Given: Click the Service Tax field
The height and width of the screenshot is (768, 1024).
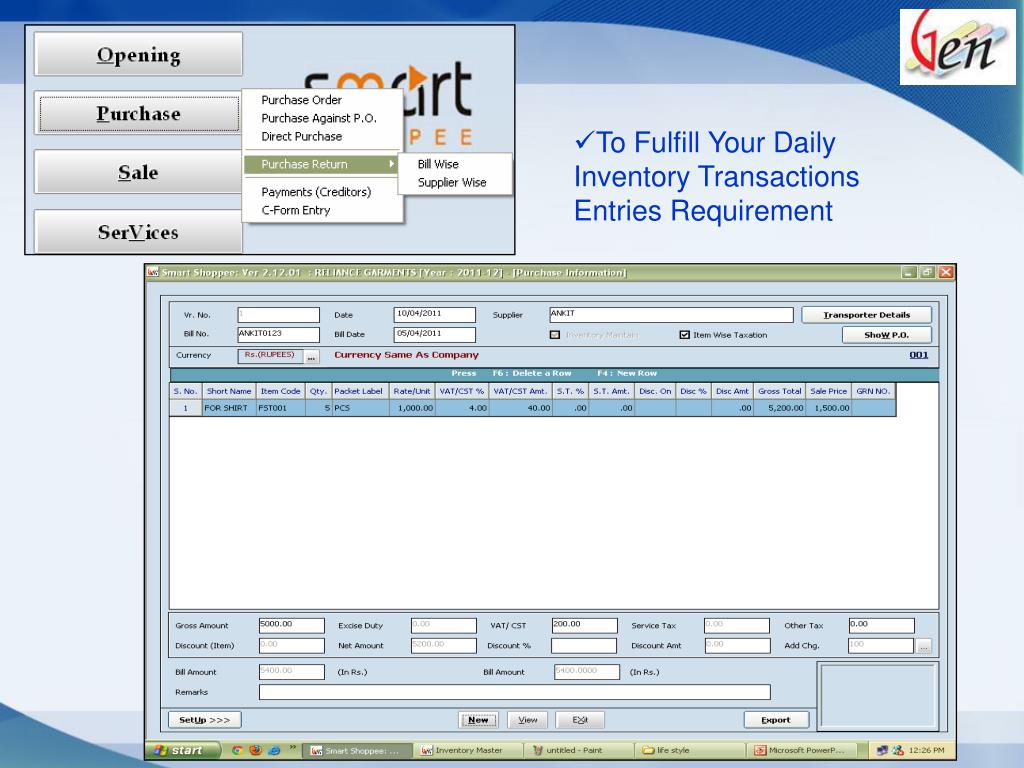Looking at the screenshot, I should [737, 626].
